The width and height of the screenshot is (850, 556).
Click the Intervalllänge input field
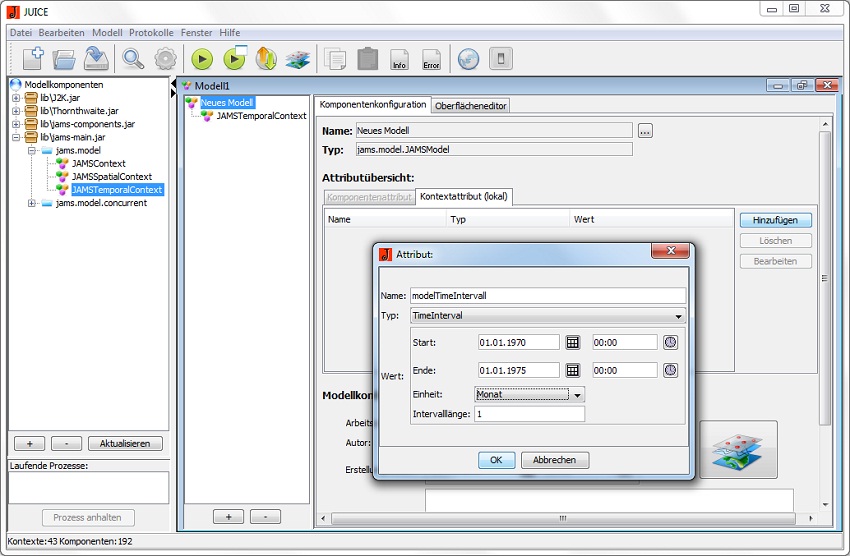(x=529, y=414)
